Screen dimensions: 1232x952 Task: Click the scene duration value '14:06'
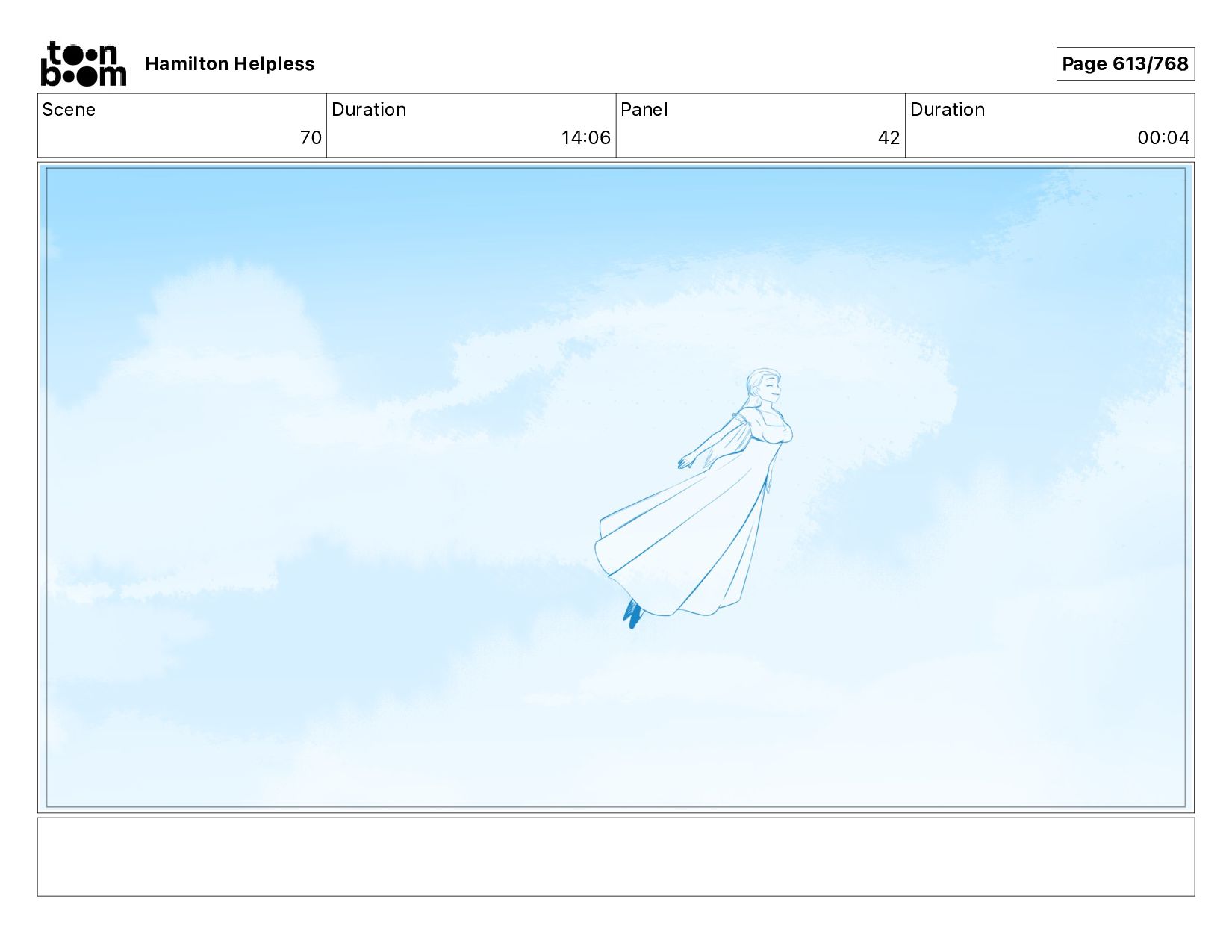[586, 137]
